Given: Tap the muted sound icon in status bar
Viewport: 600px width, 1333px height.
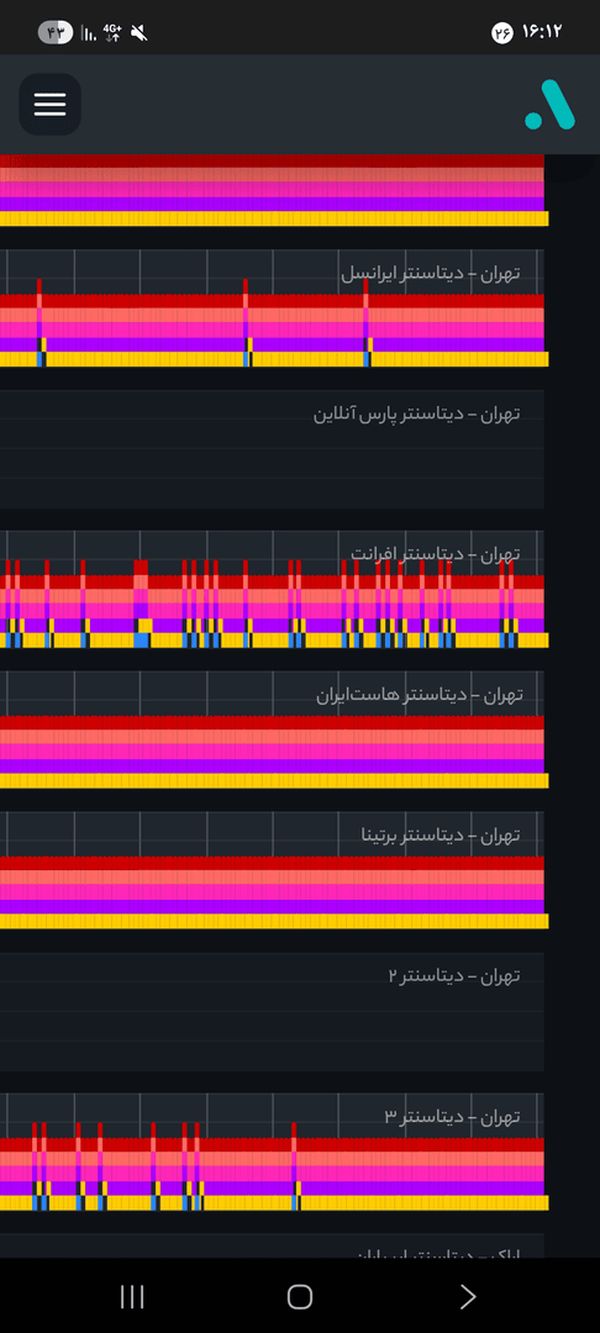Looking at the screenshot, I should click(139, 33).
